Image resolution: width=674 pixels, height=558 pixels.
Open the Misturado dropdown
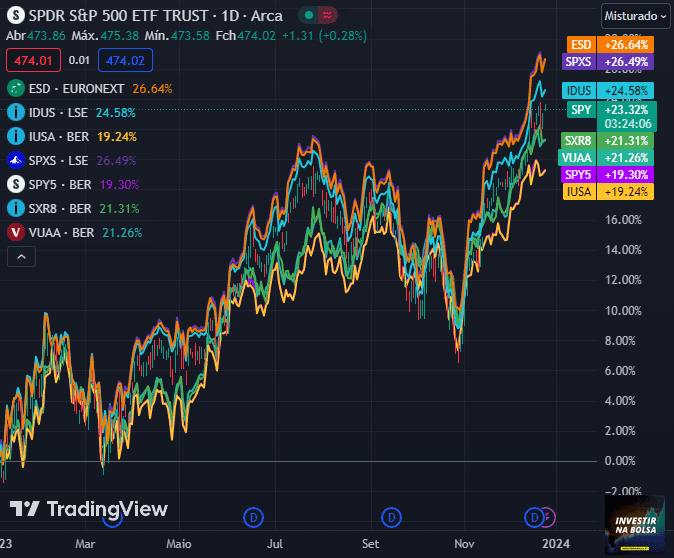635,16
